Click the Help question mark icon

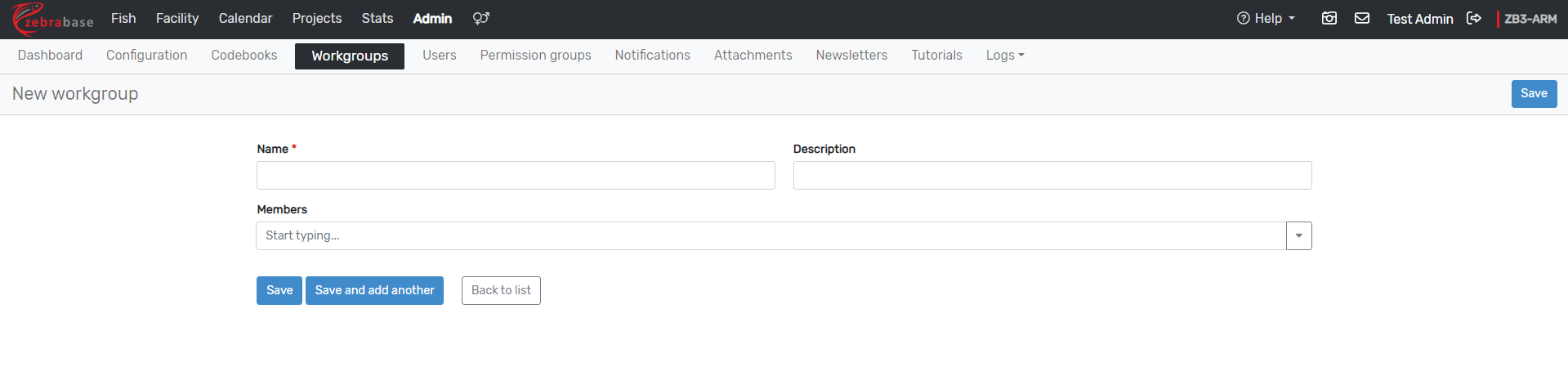(x=1243, y=18)
